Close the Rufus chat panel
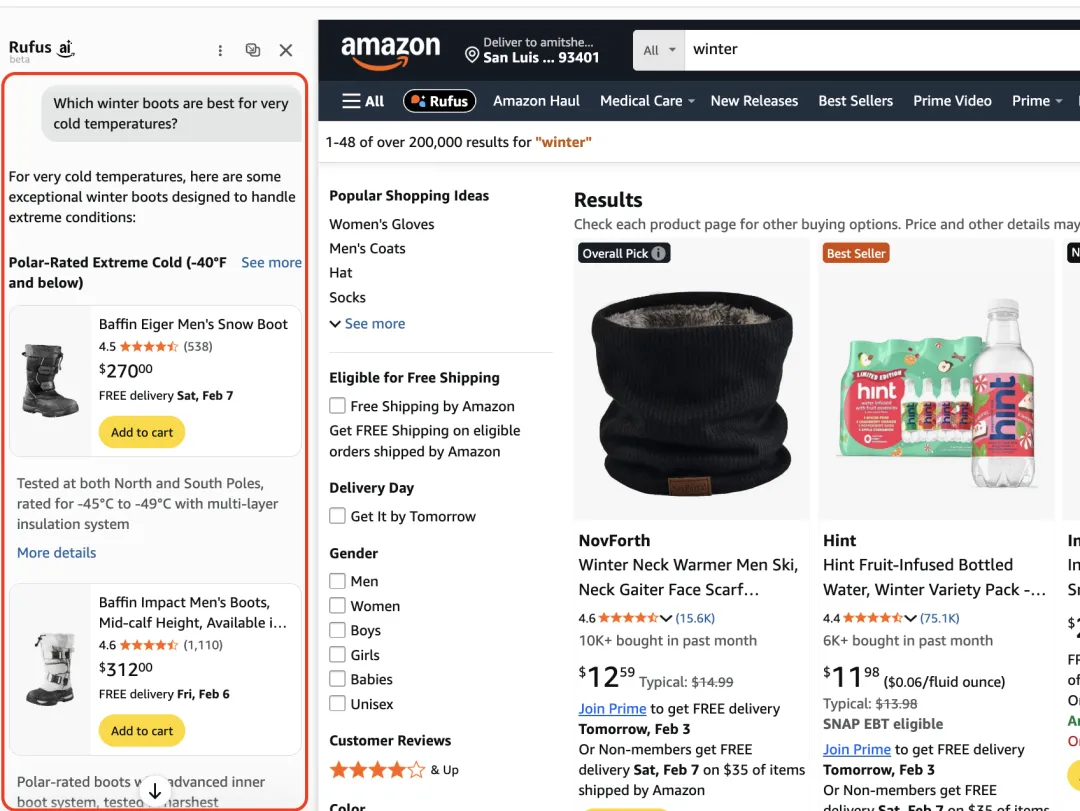1080x811 pixels. tap(286, 50)
